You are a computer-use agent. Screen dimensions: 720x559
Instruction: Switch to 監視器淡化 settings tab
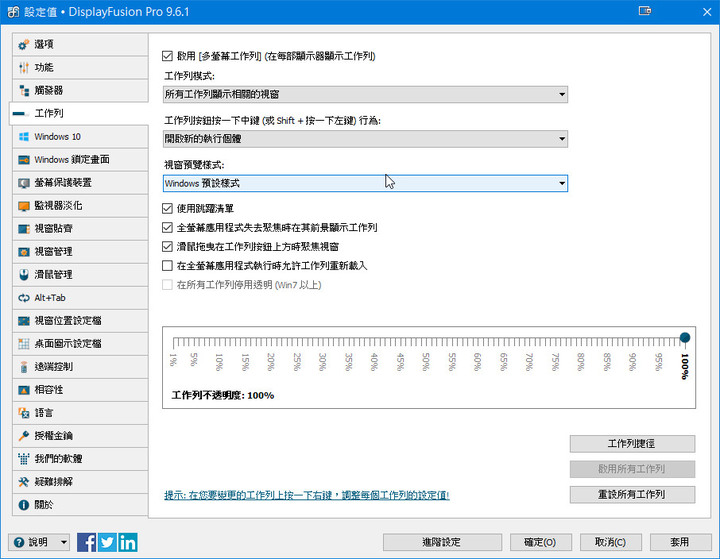coord(80,206)
